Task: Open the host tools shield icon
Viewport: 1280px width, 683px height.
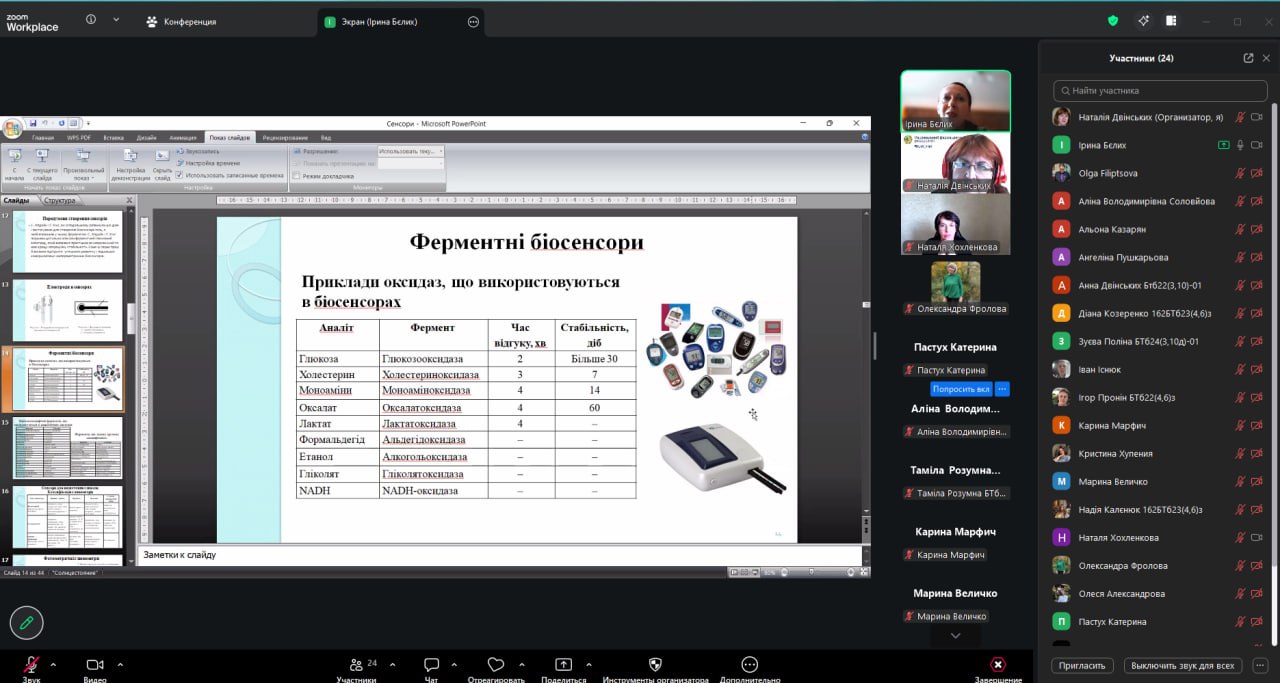Action: pos(655,665)
